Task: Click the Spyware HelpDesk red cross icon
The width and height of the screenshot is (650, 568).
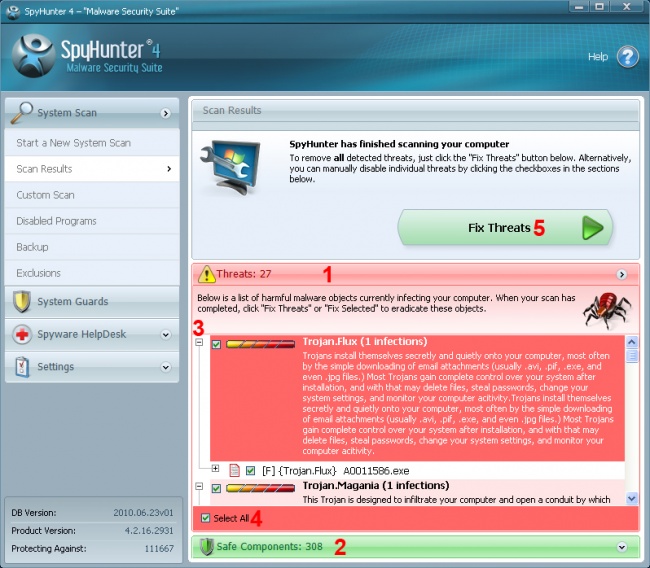Action: [x=22, y=334]
